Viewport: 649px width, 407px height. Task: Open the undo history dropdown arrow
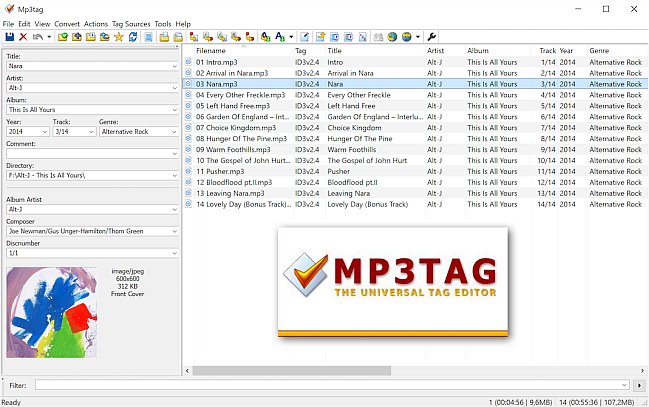click(x=49, y=37)
